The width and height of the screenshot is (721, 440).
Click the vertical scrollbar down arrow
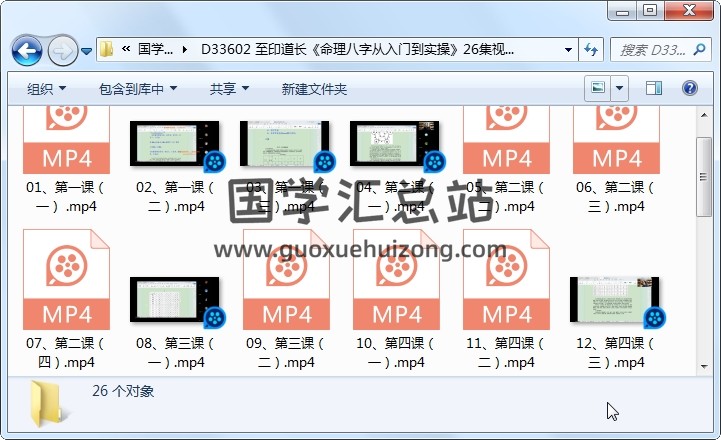[x=705, y=366]
